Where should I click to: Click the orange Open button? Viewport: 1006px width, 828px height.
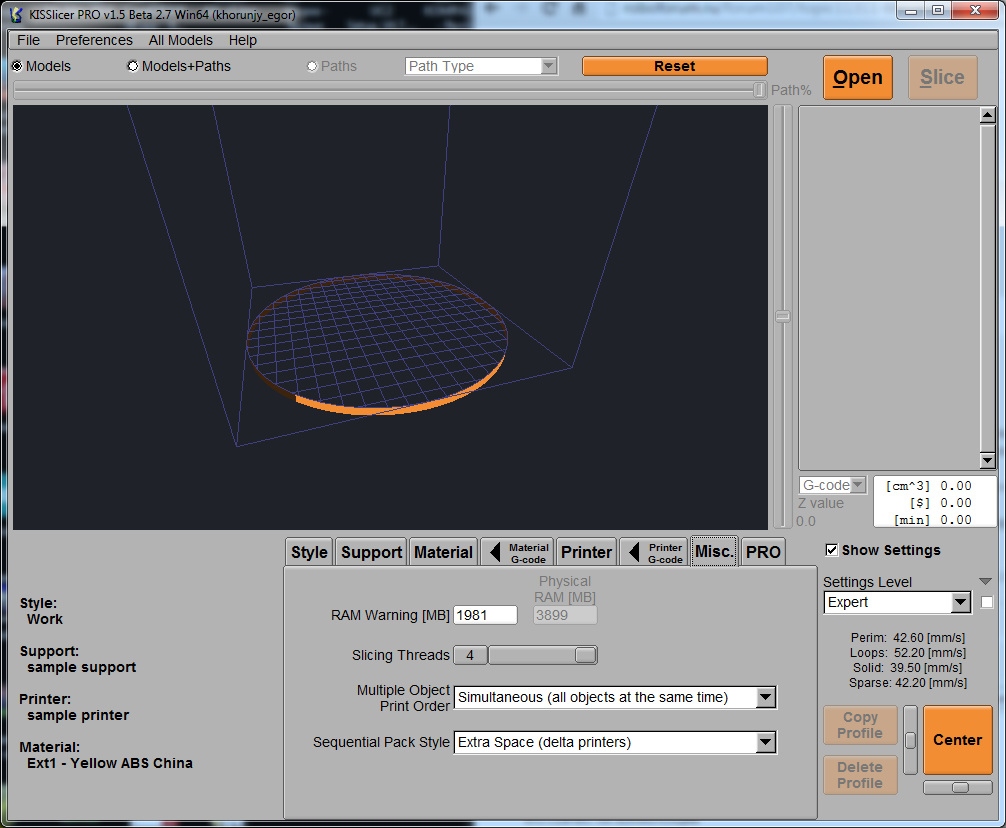[x=857, y=78]
